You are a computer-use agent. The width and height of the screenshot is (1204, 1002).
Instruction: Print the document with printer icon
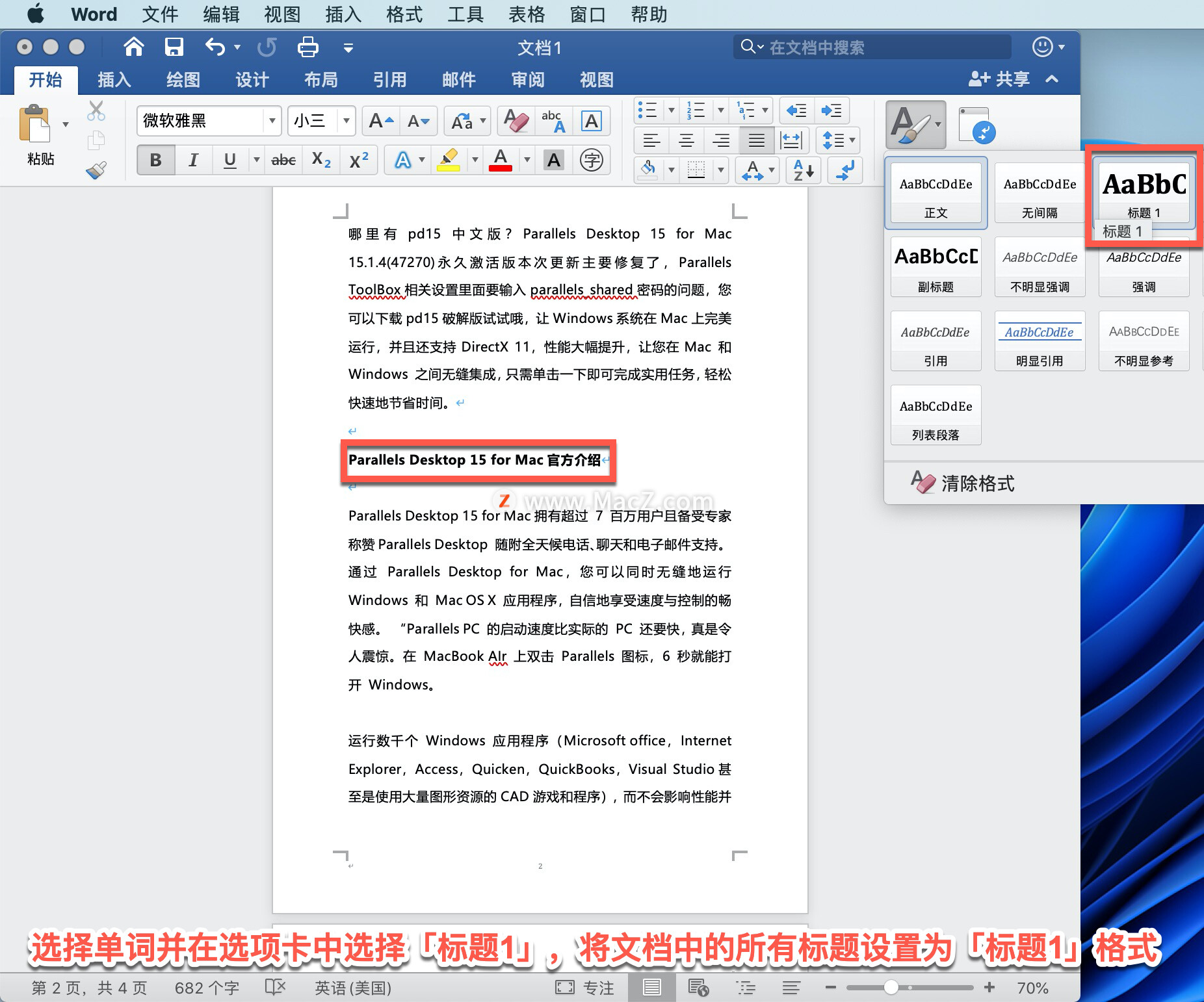coord(308,47)
